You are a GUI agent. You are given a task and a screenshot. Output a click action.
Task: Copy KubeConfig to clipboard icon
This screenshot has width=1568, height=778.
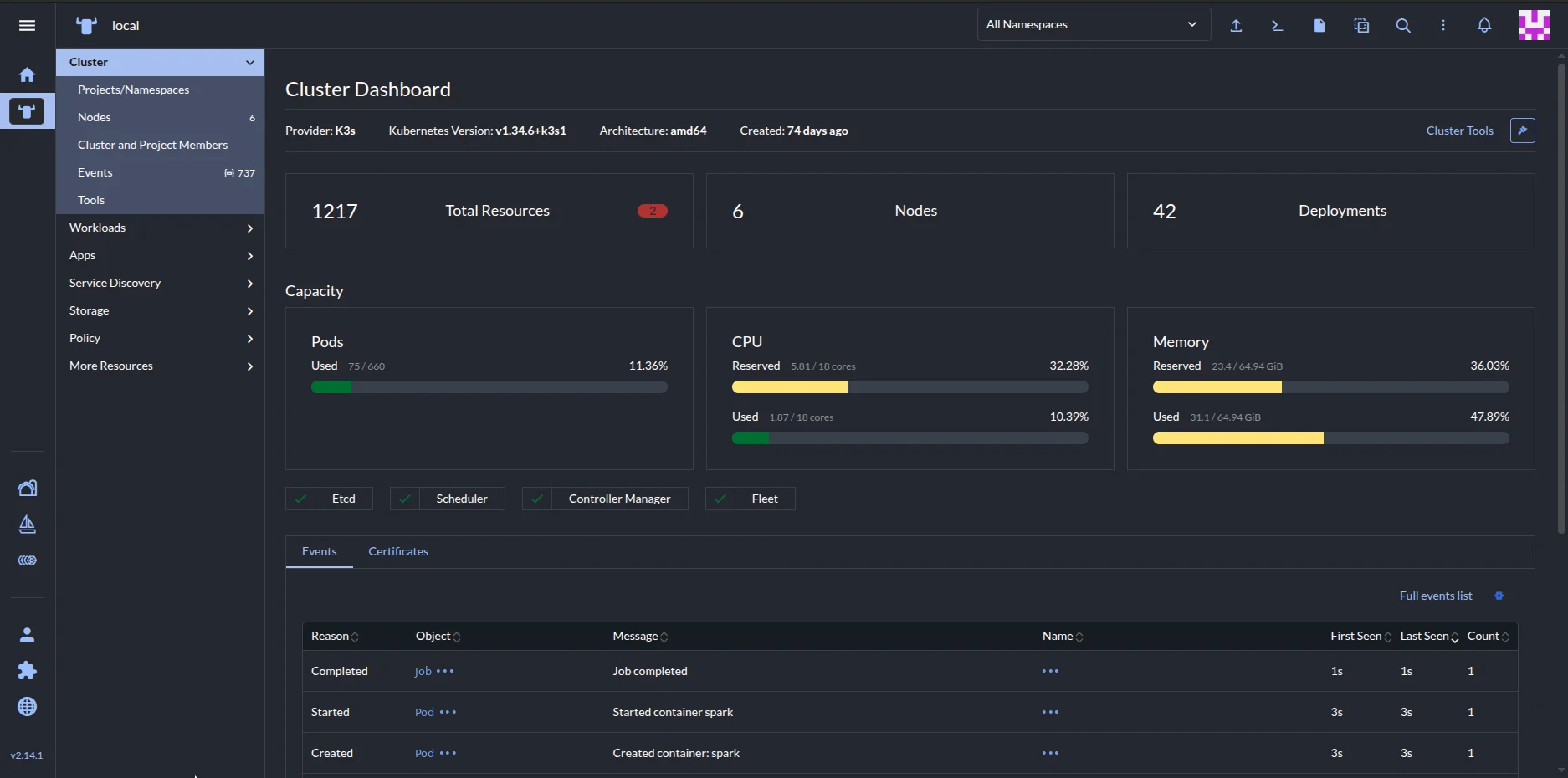pos(1361,25)
